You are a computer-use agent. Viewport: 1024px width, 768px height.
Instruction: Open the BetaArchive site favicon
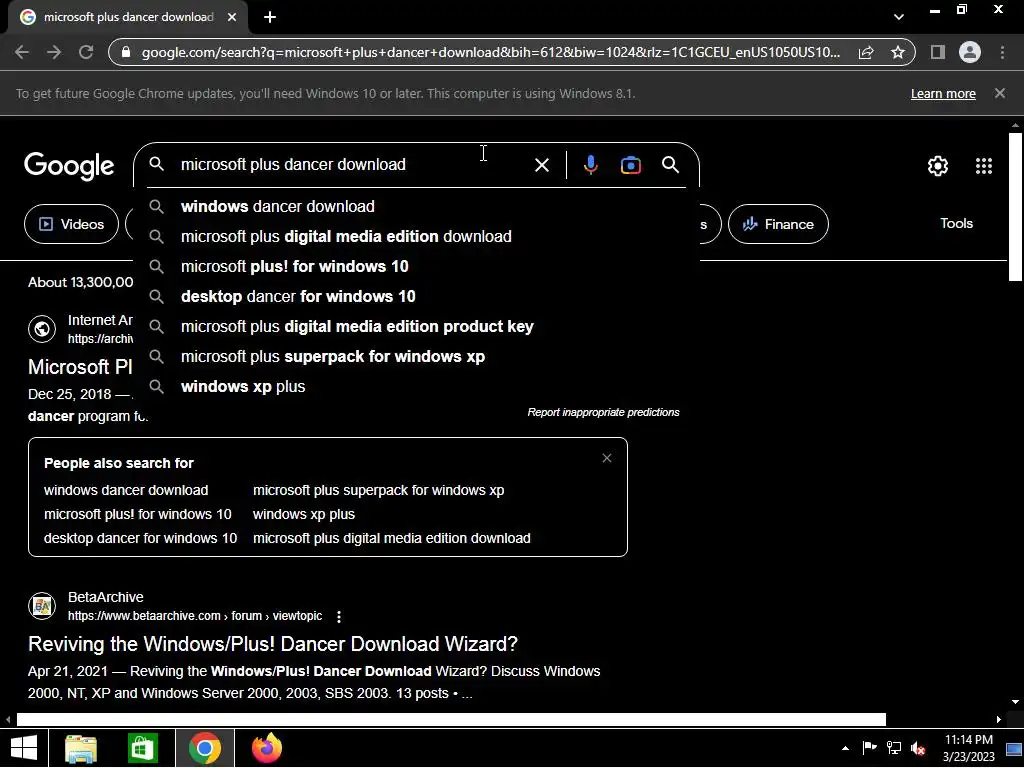[42, 606]
